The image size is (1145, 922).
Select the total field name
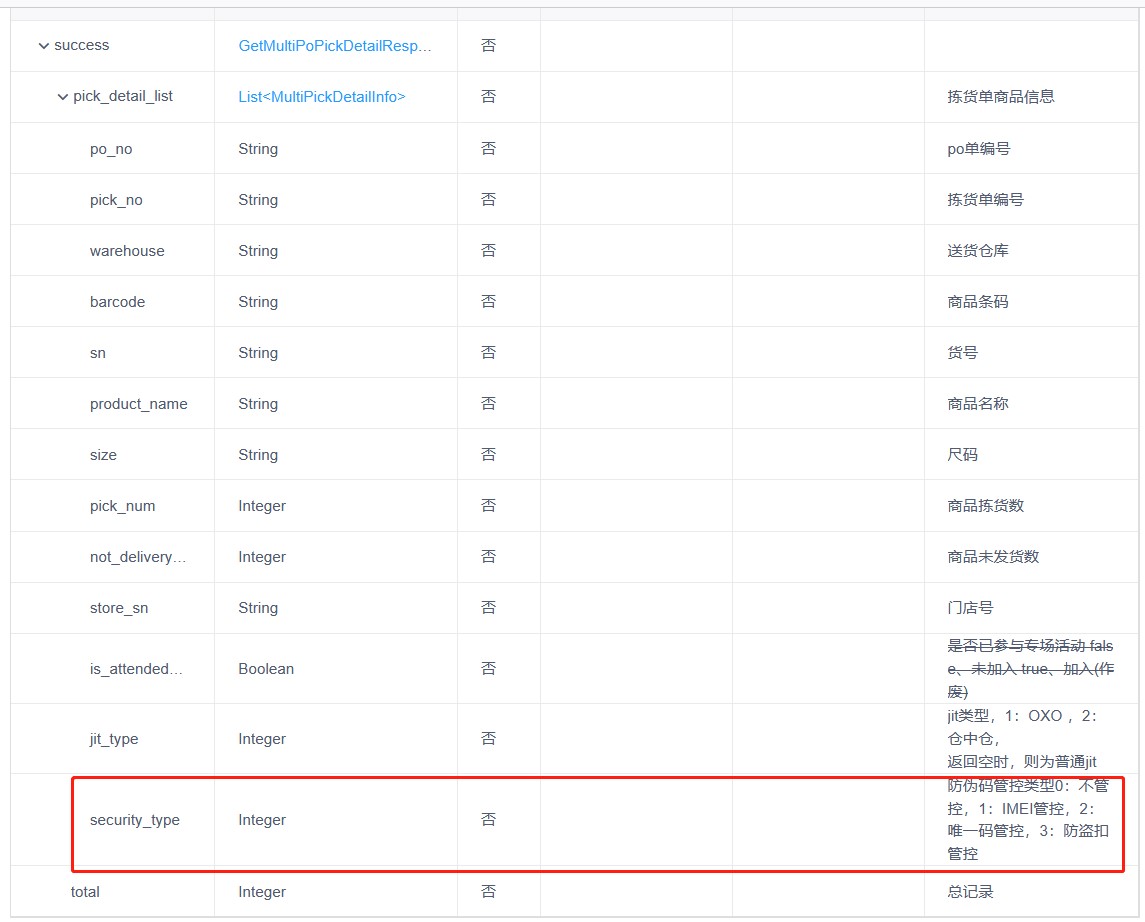[x=85, y=892]
